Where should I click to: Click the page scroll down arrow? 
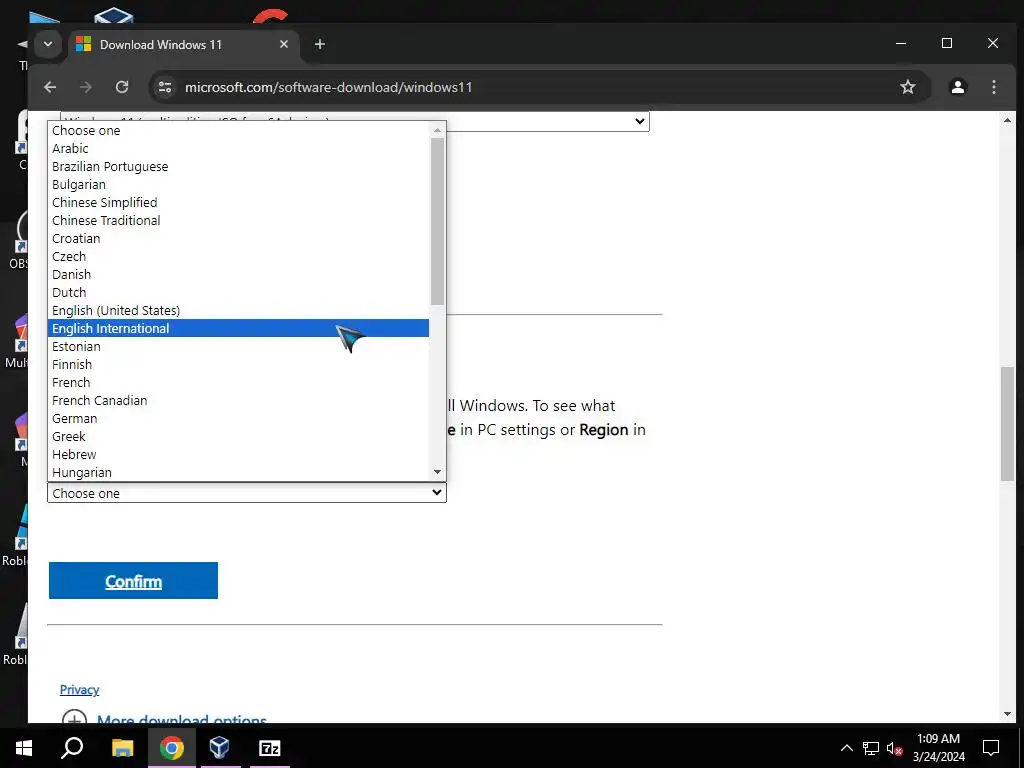[x=1007, y=714]
